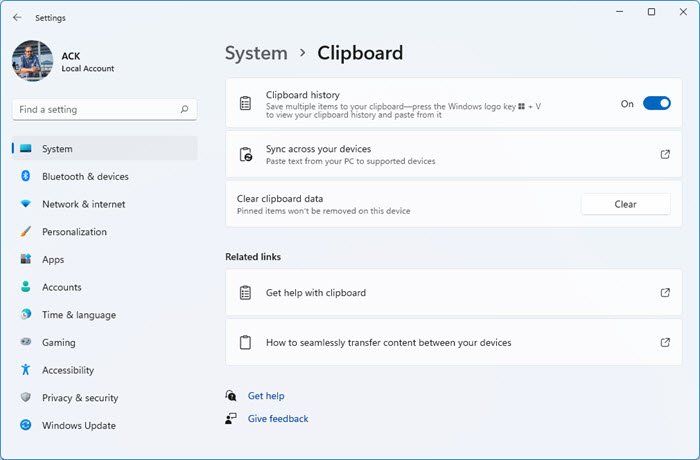Click the Network & internet wifi icon

[x=25, y=204]
